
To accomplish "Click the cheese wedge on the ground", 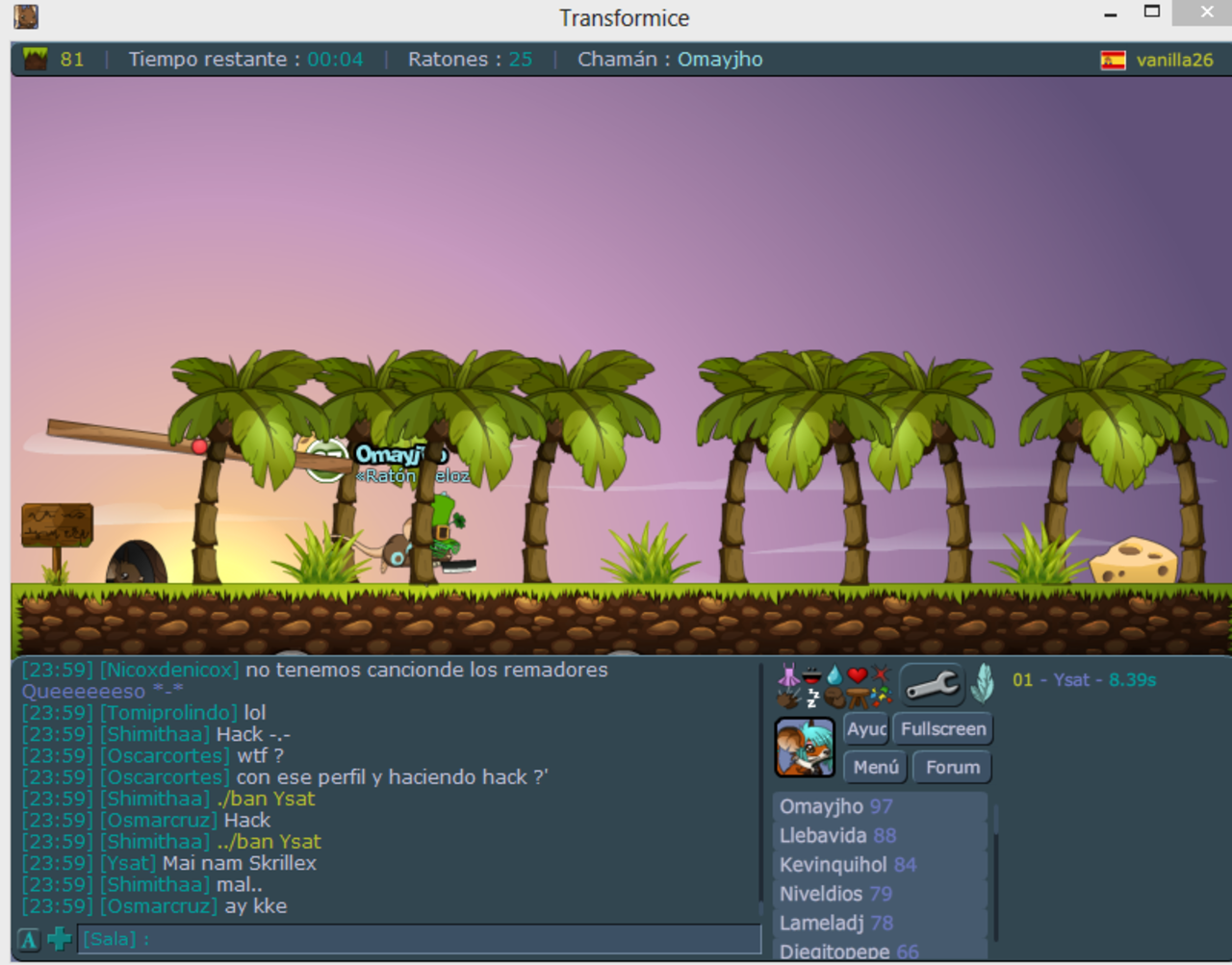I will [x=1133, y=561].
